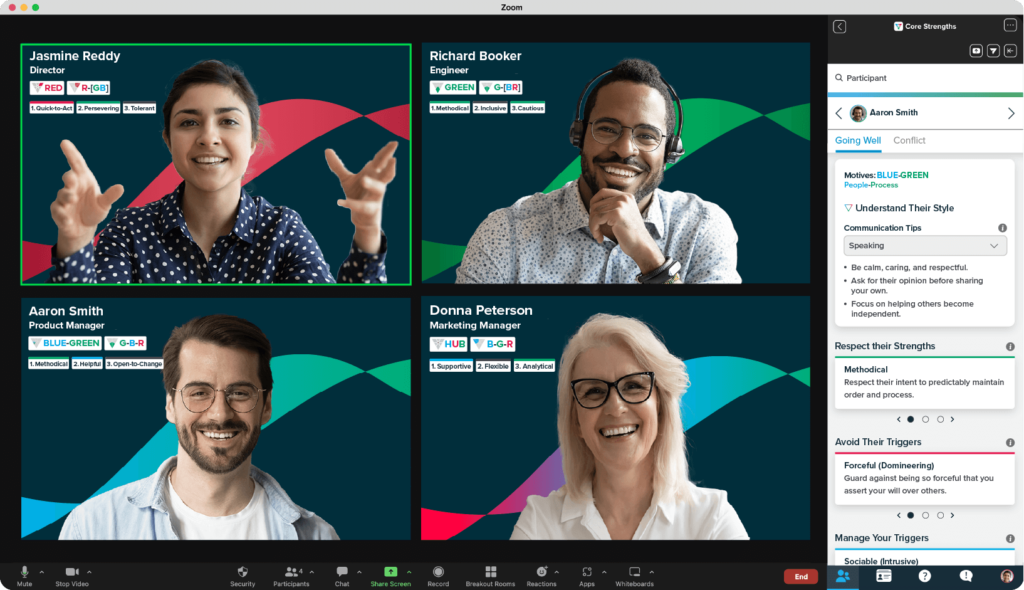
Task: Click the camera share icon in Core Strengths header
Action: click(x=976, y=50)
